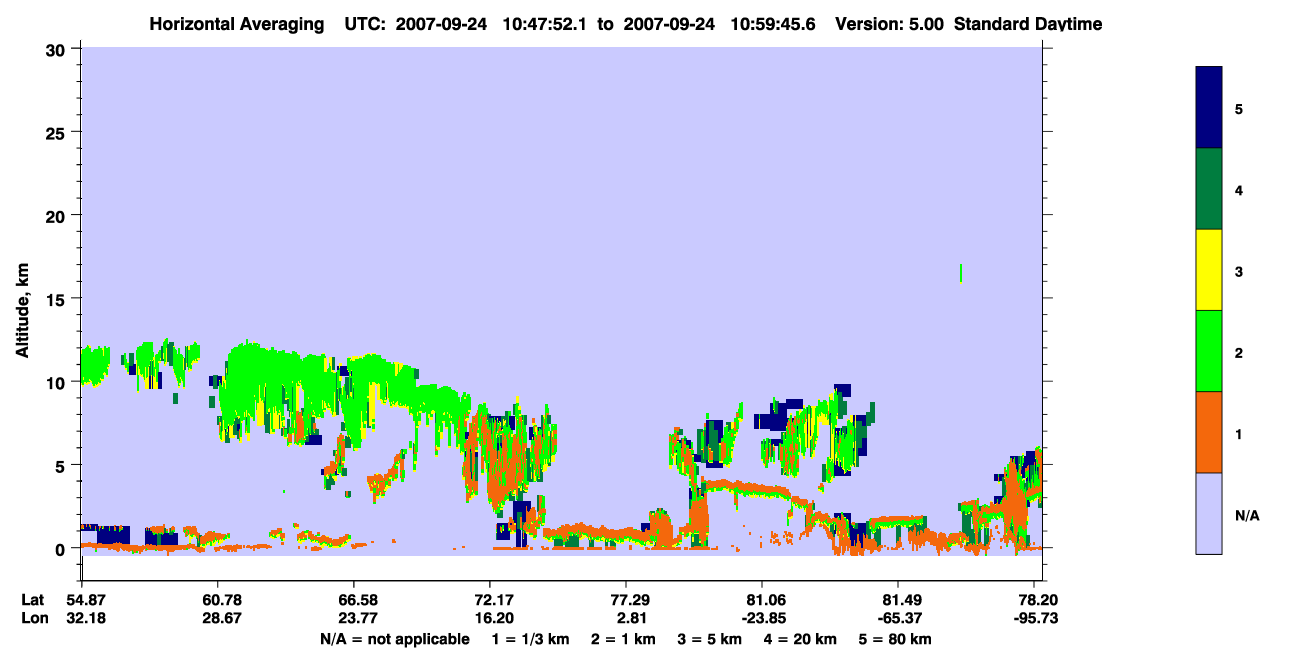Click latitude value 72.17
1300x667 pixels.
[490, 600]
